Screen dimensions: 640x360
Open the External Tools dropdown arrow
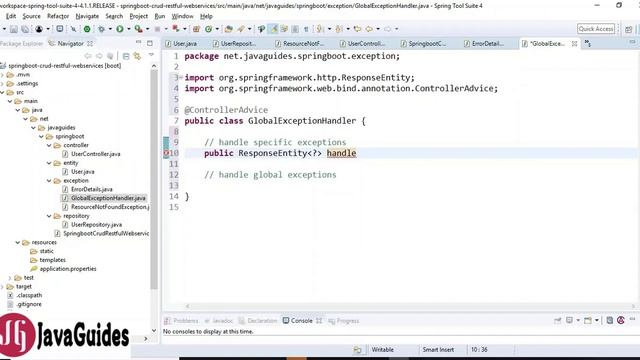coord(147,29)
